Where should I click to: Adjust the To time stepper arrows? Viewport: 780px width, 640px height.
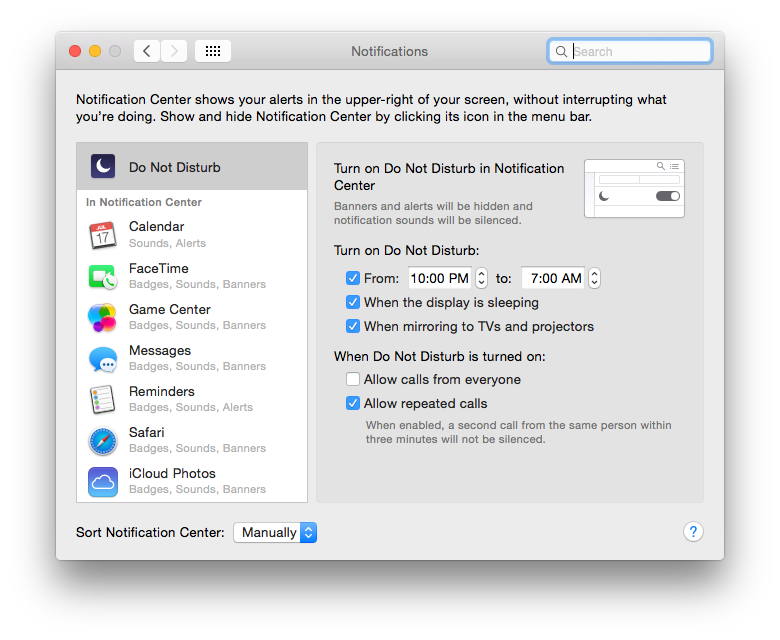click(594, 278)
